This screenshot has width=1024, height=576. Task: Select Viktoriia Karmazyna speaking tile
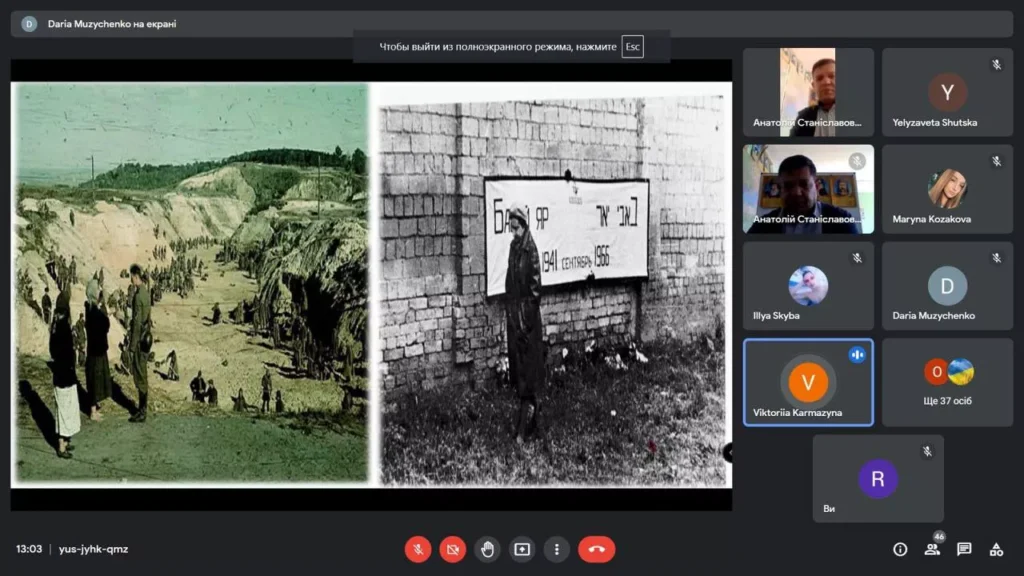808,382
